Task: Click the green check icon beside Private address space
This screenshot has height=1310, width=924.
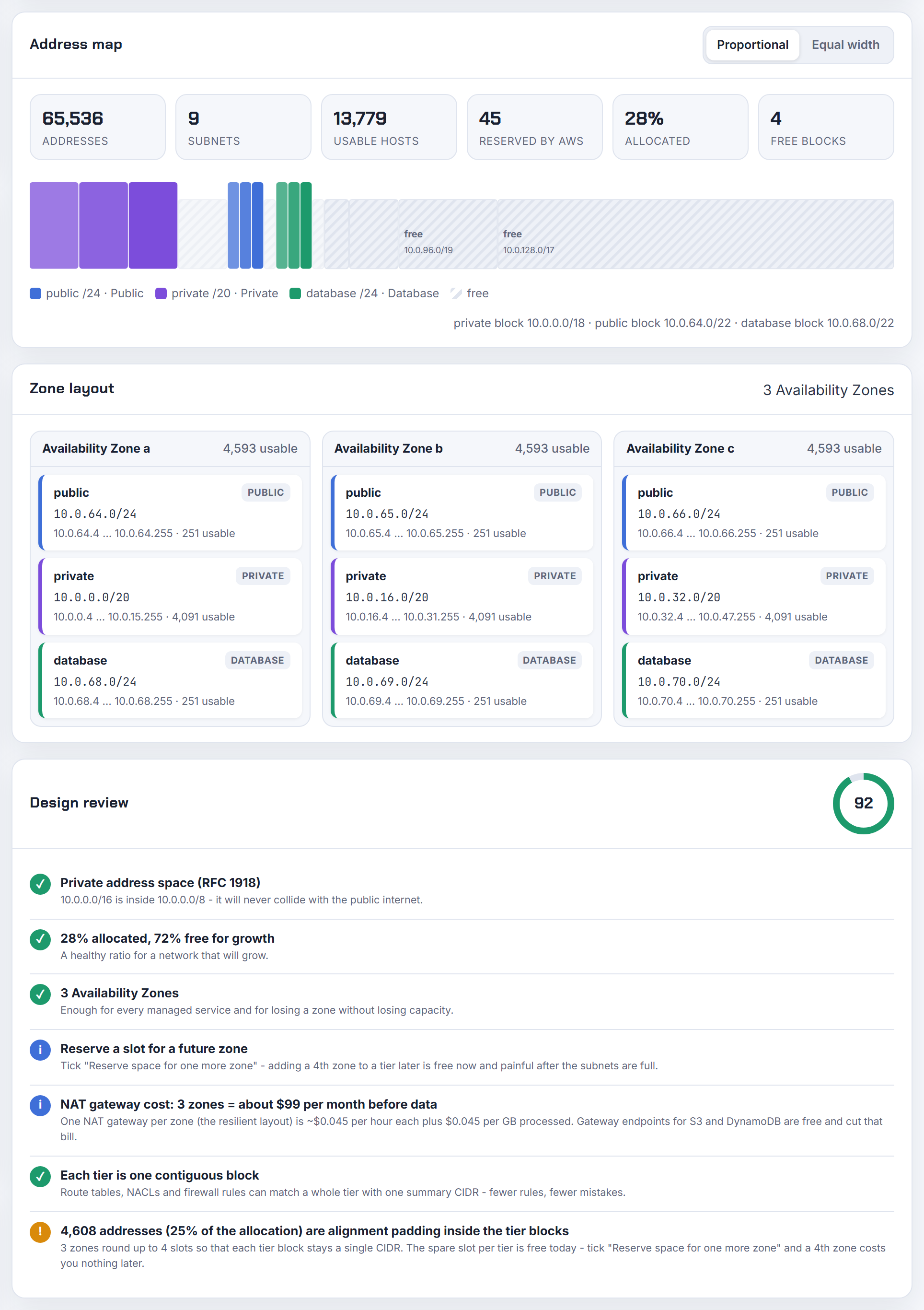Action: 40,884
